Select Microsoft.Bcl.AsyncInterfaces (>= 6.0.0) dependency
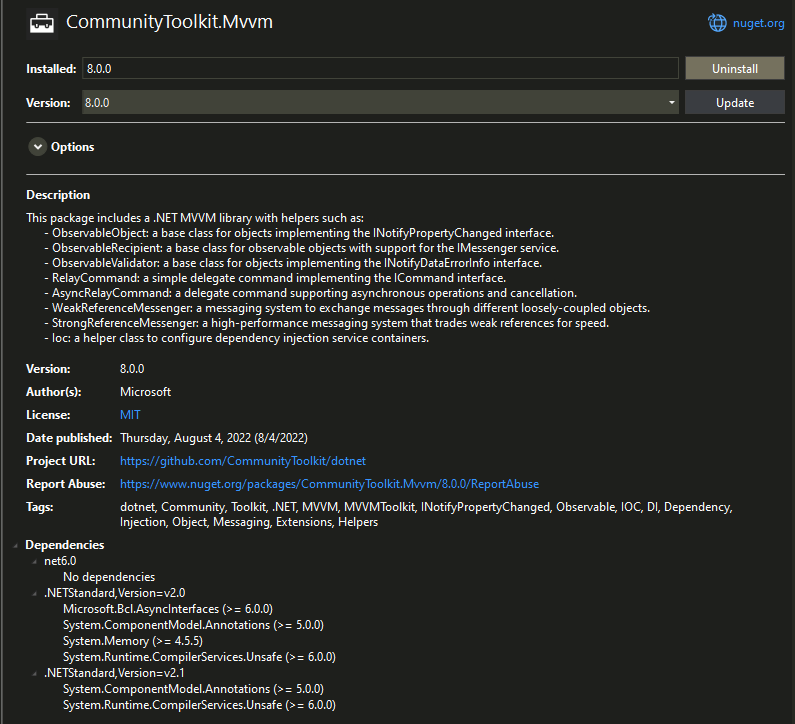The image size is (795, 724). [168, 609]
